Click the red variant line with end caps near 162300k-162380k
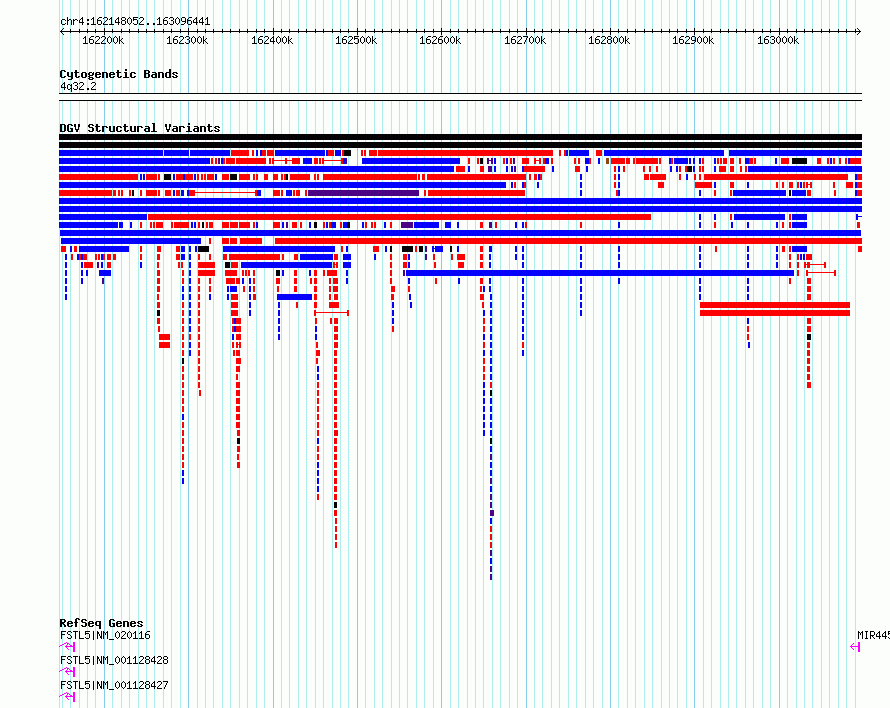890x708 pixels. 225,194
